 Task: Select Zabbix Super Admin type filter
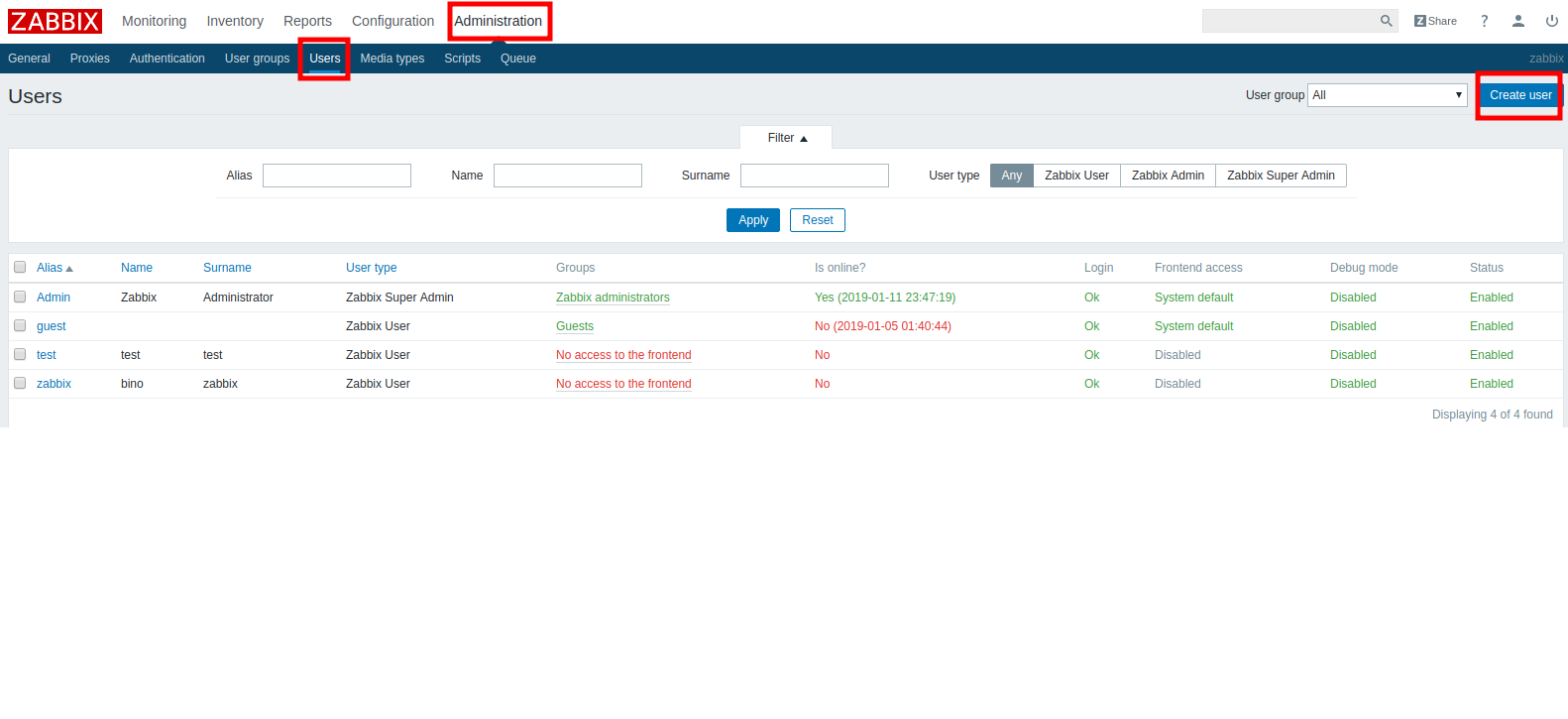click(1281, 176)
